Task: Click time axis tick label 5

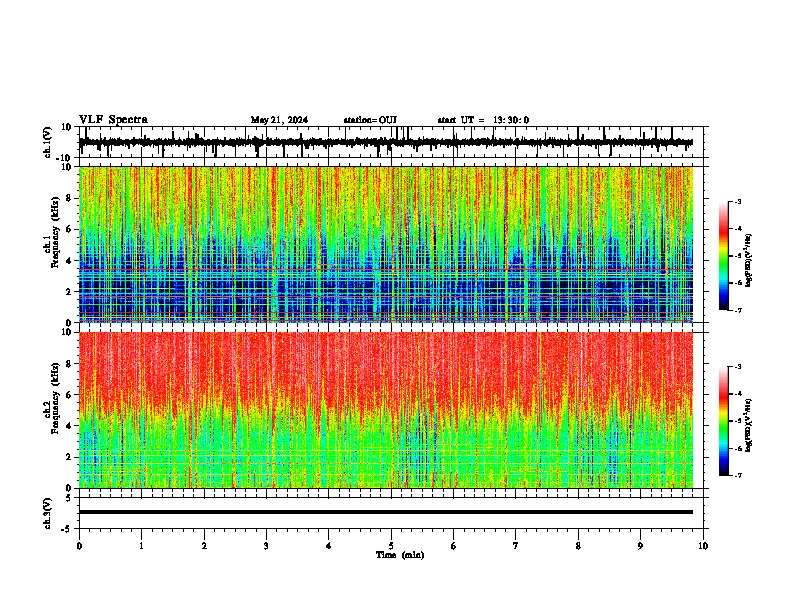Action: (x=391, y=546)
